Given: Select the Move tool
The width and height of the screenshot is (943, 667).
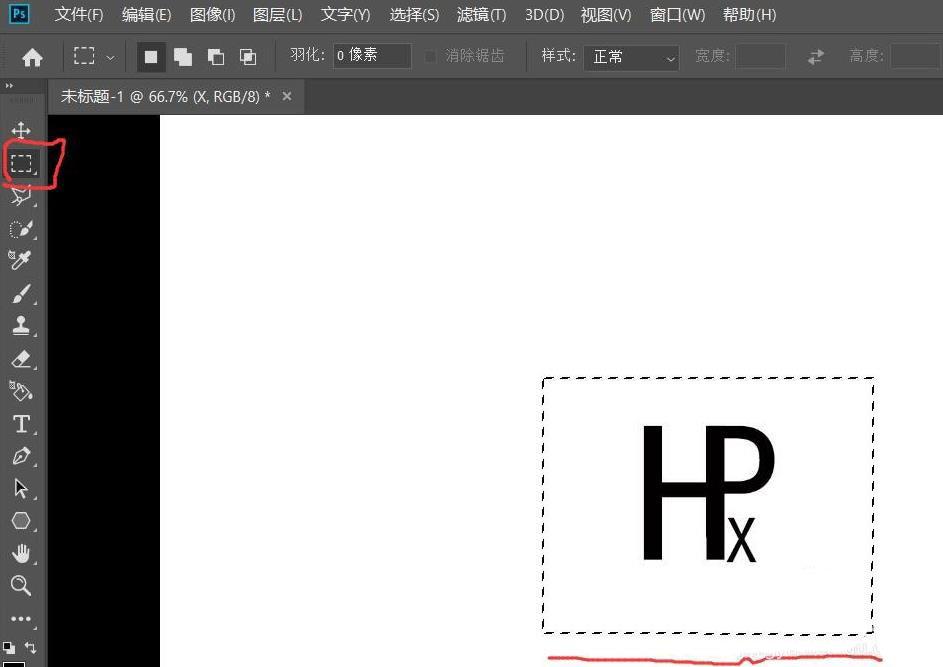Looking at the screenshot, I should pyautogui.click(x=22, y=129).
